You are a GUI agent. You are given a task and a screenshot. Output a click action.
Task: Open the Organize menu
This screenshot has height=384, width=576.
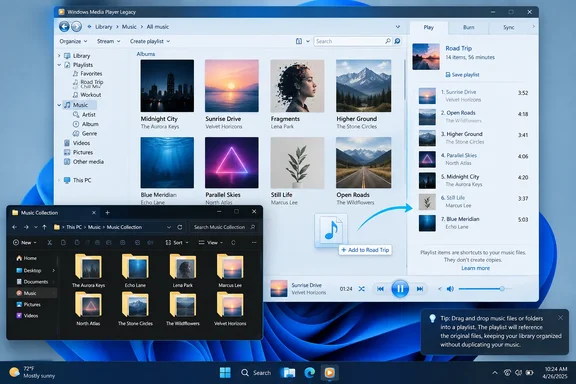tap(73, 41)
